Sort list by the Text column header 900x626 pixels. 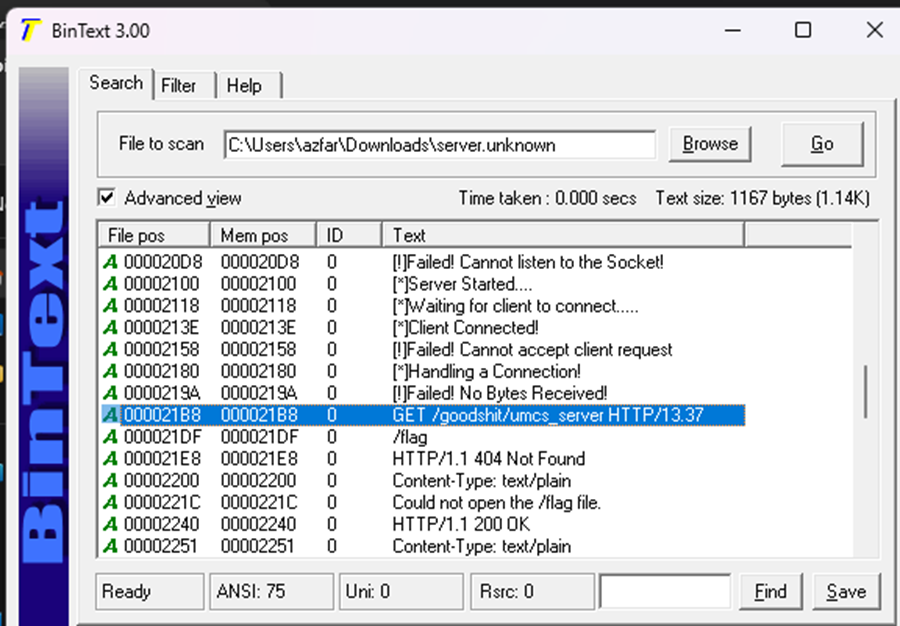coord(562,236)
